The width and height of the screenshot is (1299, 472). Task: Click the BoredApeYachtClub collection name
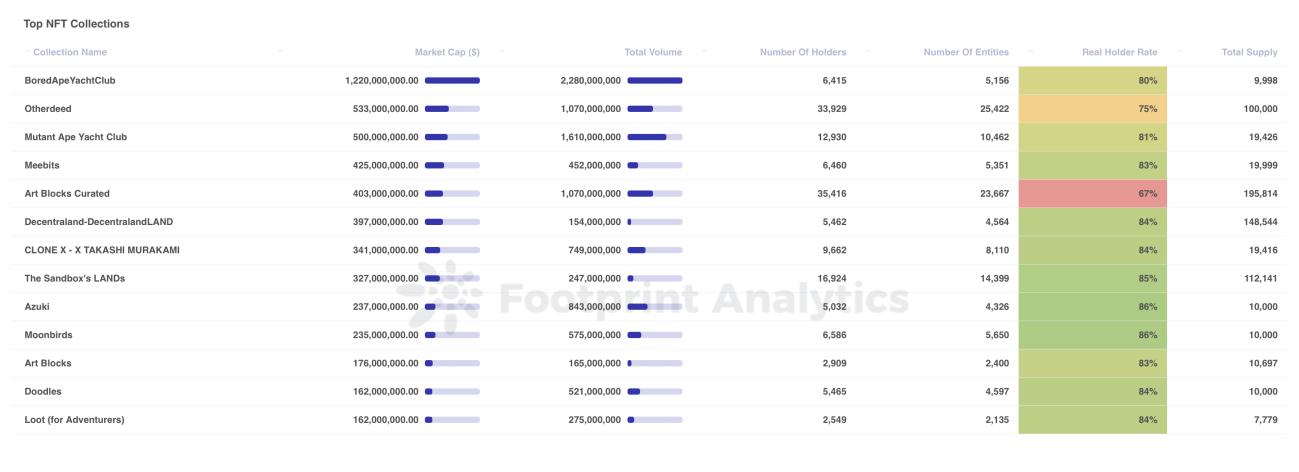70,80
